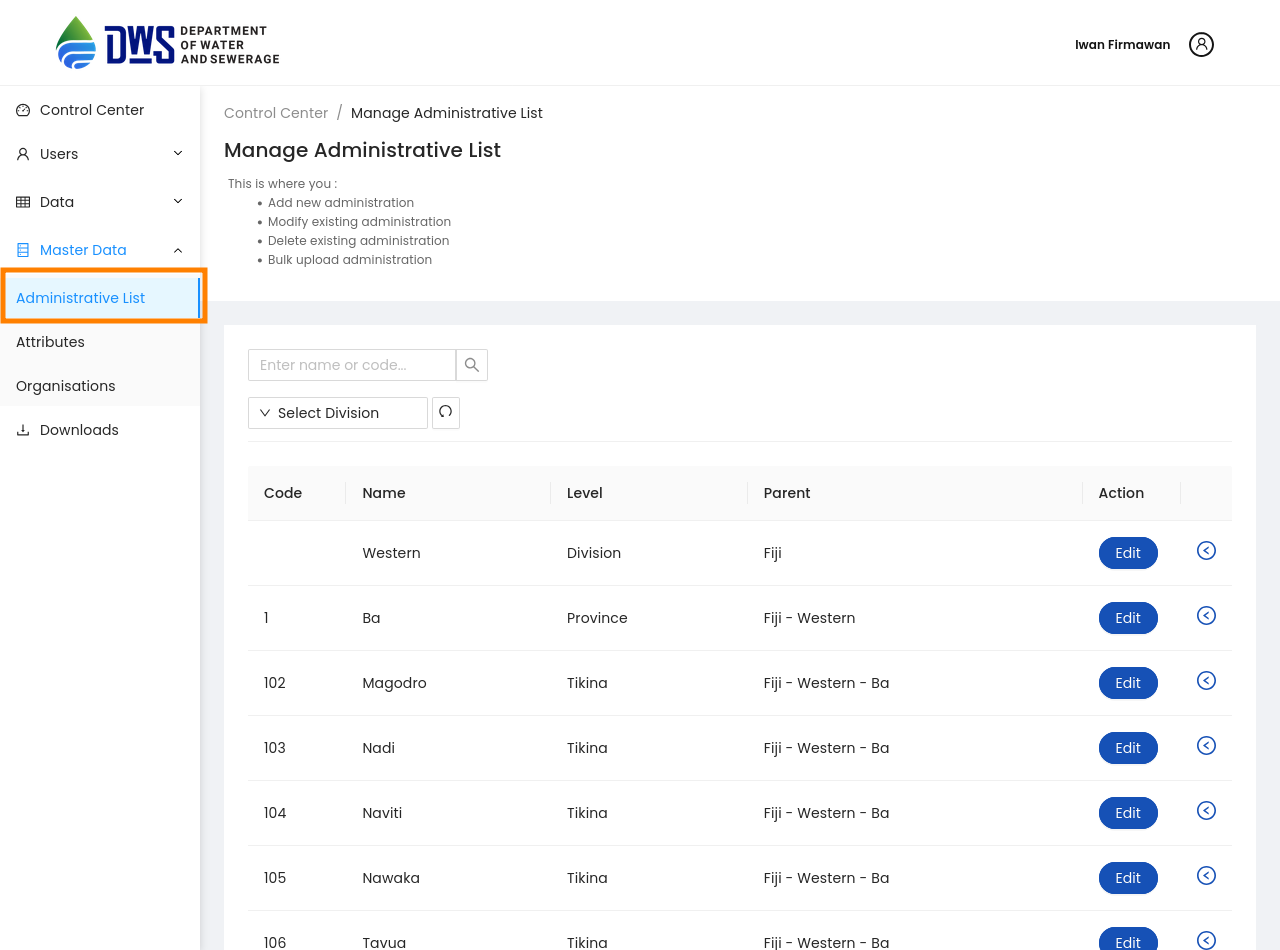Viewport: 1280px width, 950px height.
Task: Expand the Nadi row arrow icon
Action: [x=1206, y=746]
